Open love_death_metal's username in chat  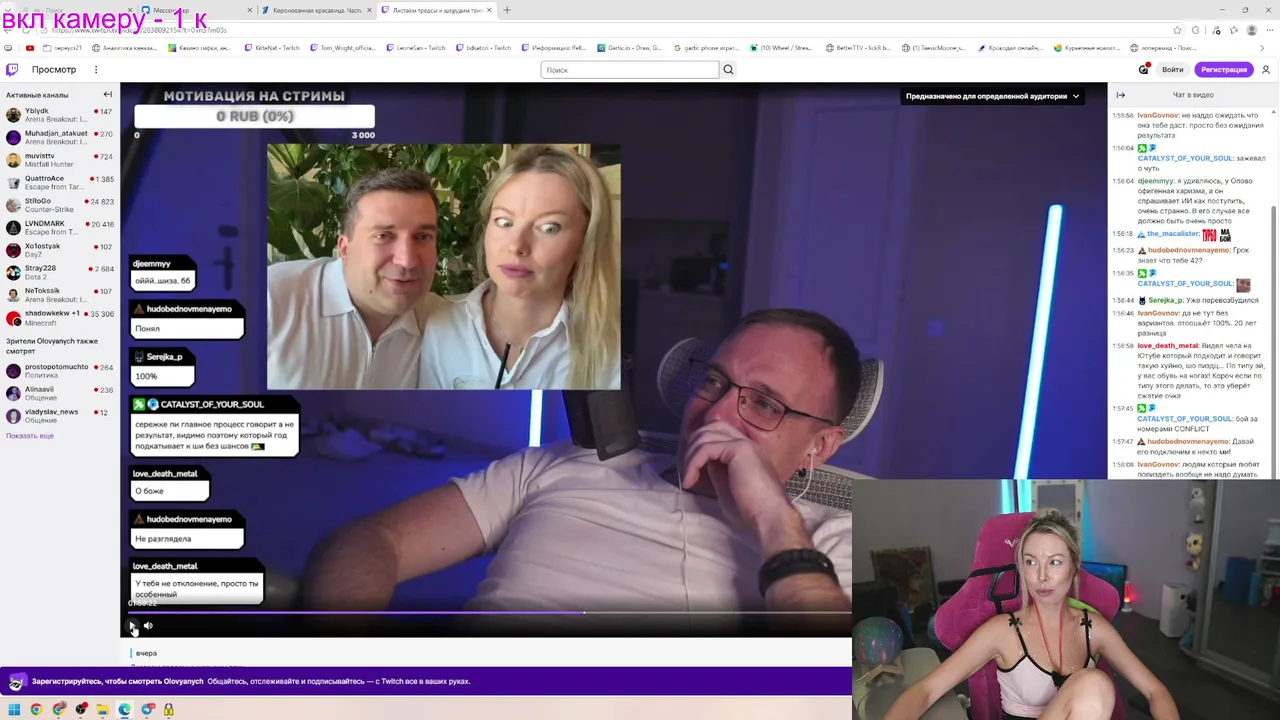1166,346
